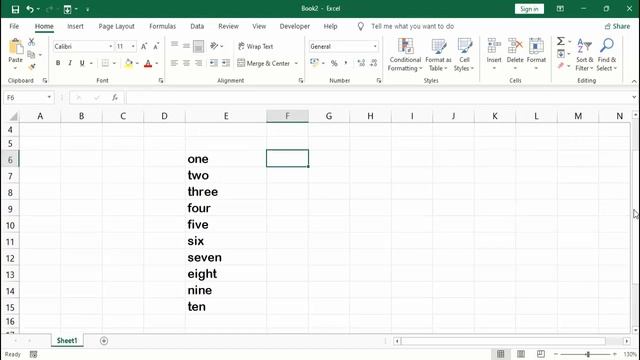The height and width of the screenshot is (360, 640).
Task: Open Find & Select menu
Action: tap(607, 55)
